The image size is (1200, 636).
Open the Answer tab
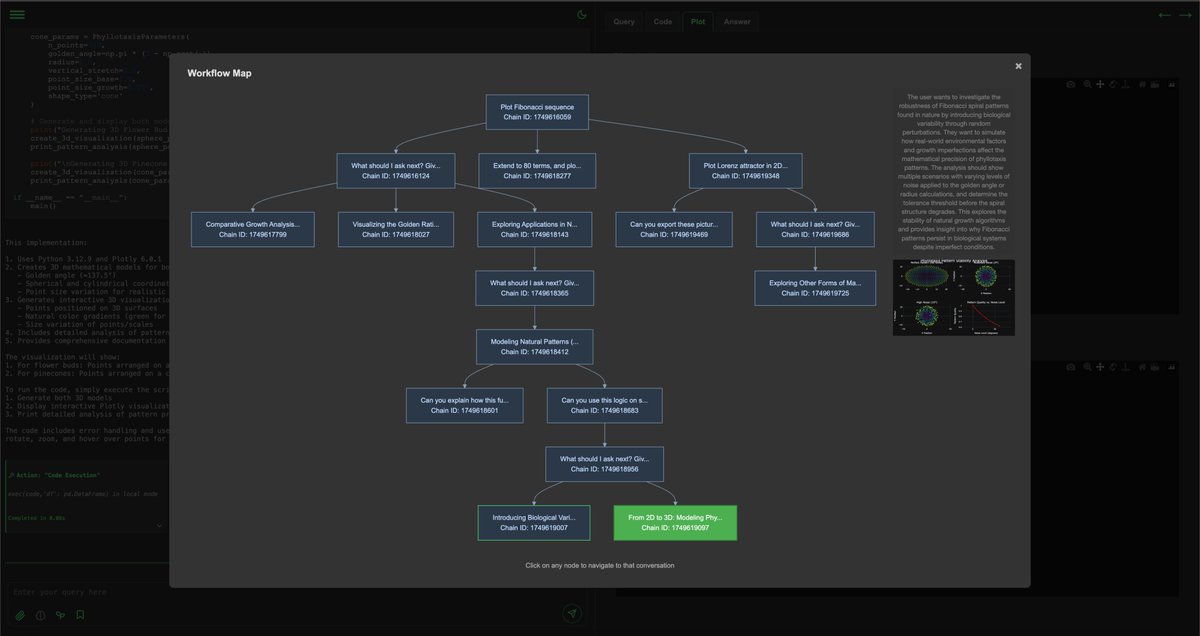pos(737,21)
